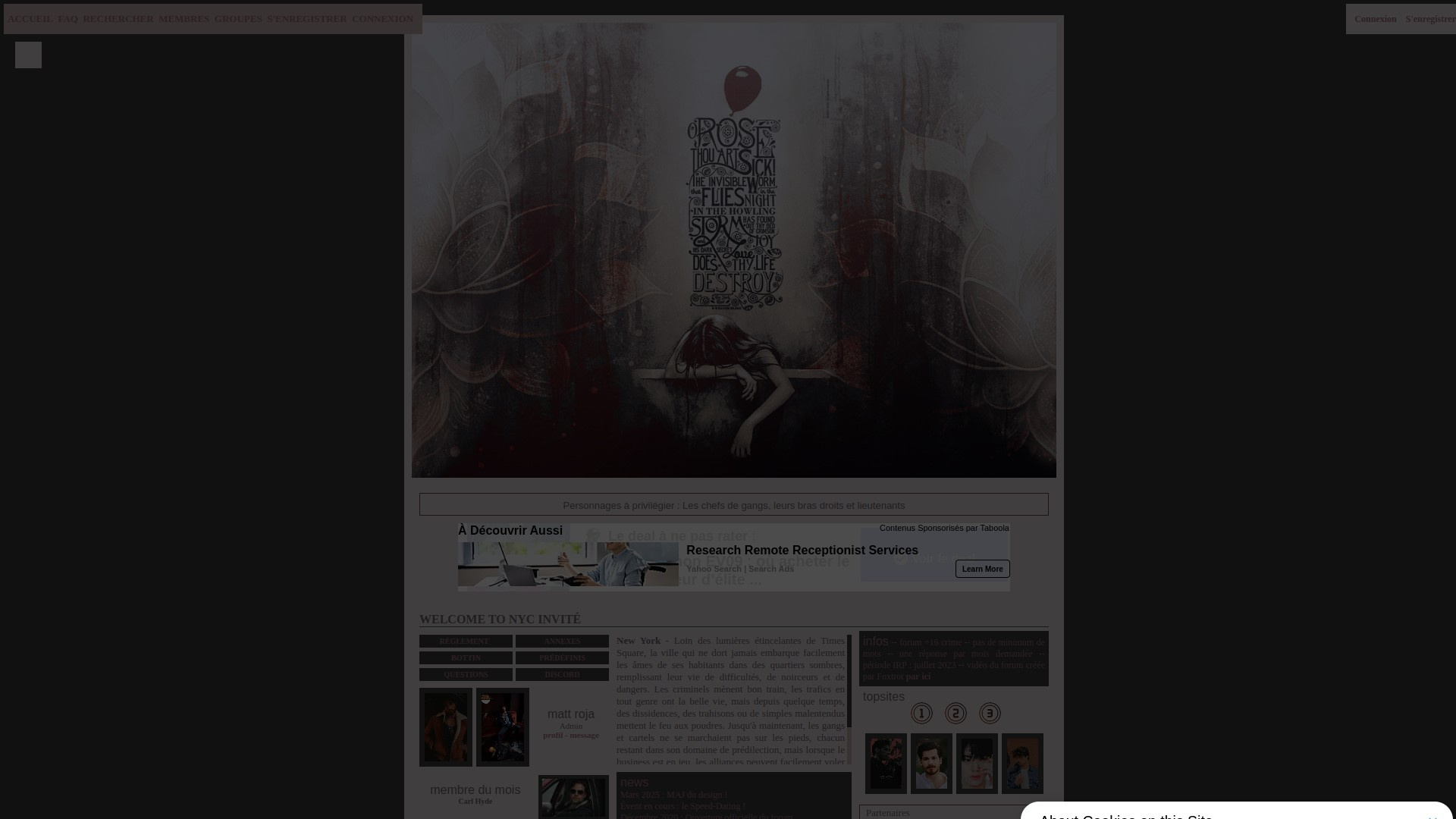Open GROUPES in the top navigation
The image size is (1456, 819).
[238, 19]
